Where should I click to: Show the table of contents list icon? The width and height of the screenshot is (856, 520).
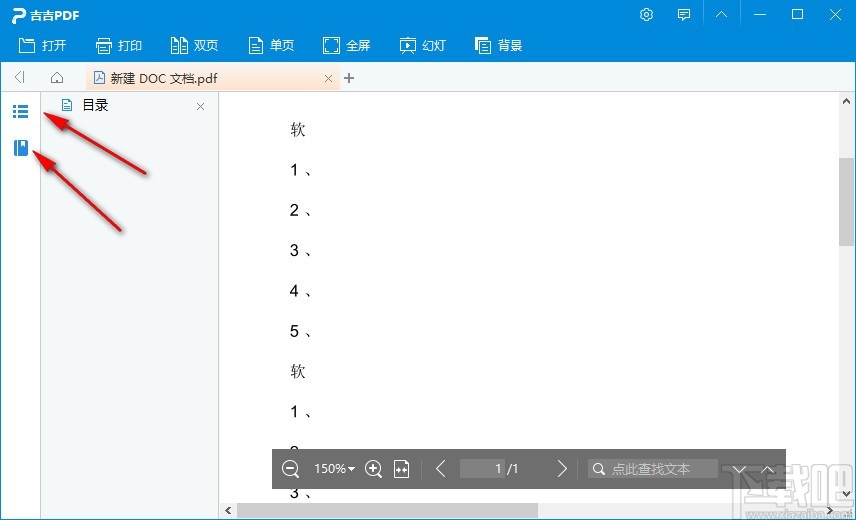tap(20, 111)
